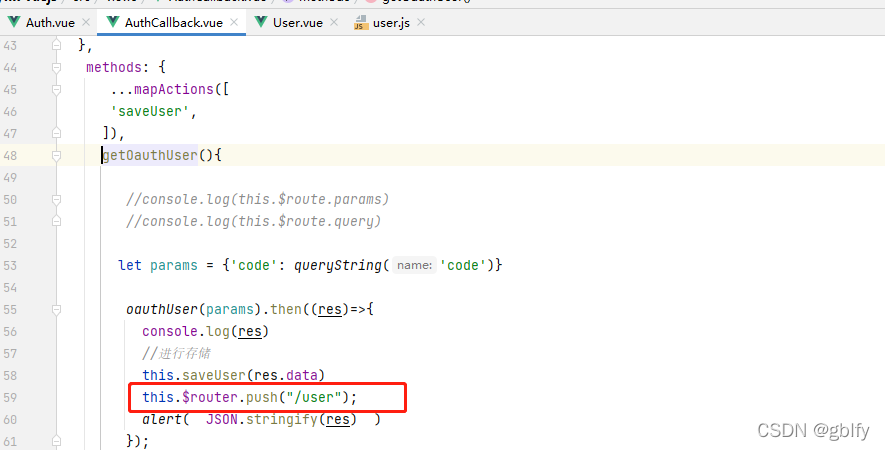Close the Auth.vue tab
Image resolution: width=885 pixels, height=450 pixels.
(86, 23)
